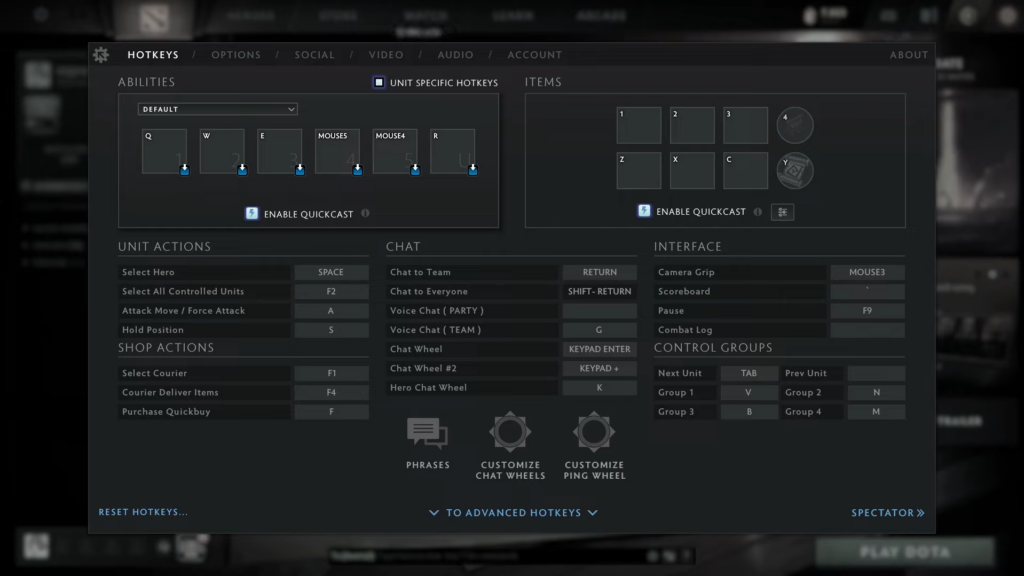
Task: Rebind Select All Controlled Units F2
Action: click(331, 291)
